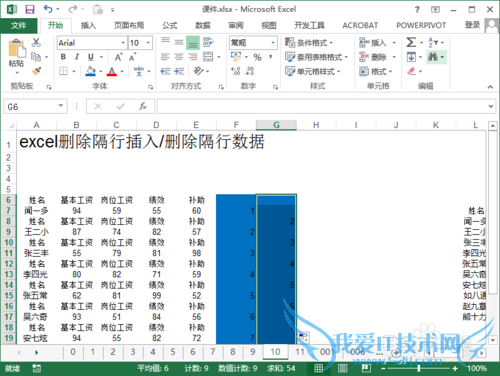The image size is (500, 376).
Task: Switch to Page Layout view
Action: coord(342,368)
